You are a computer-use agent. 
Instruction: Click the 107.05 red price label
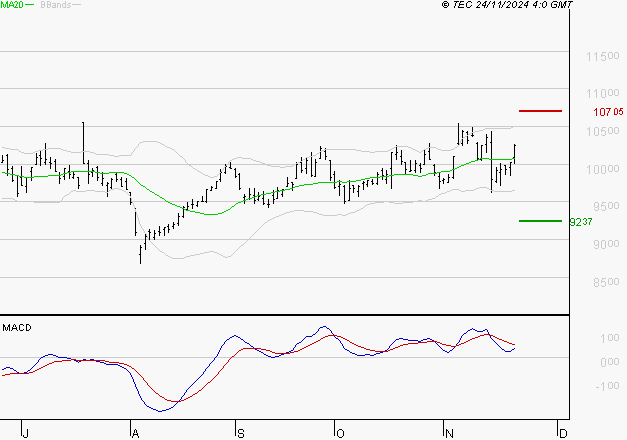608,112
